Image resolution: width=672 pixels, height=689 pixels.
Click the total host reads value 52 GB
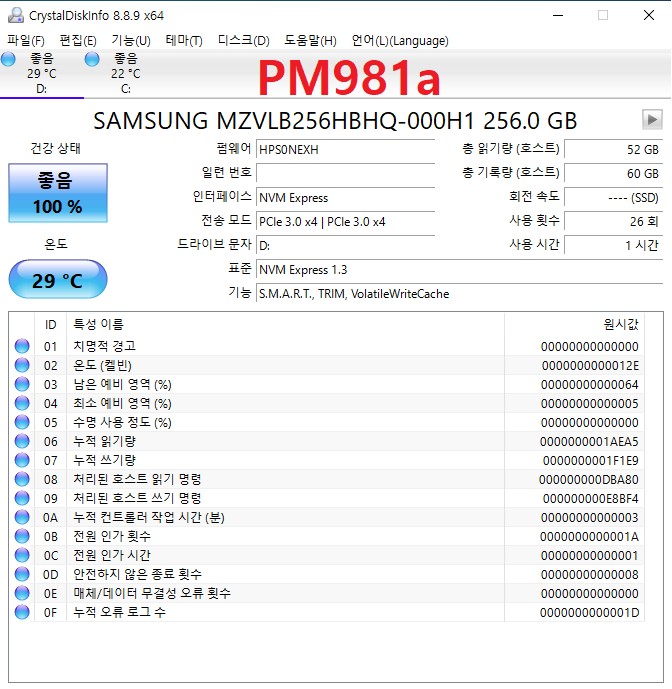click(614, 149)
